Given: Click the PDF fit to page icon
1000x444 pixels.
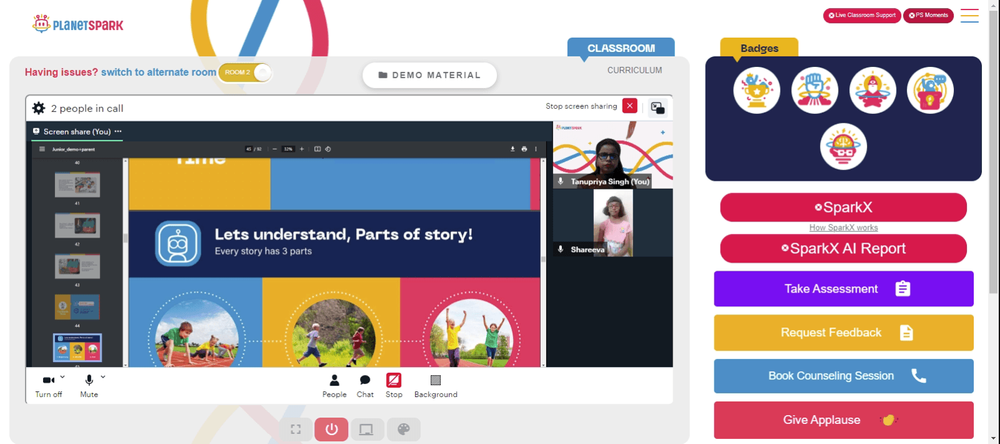Looking at the screenshot, I should (317, 149).
